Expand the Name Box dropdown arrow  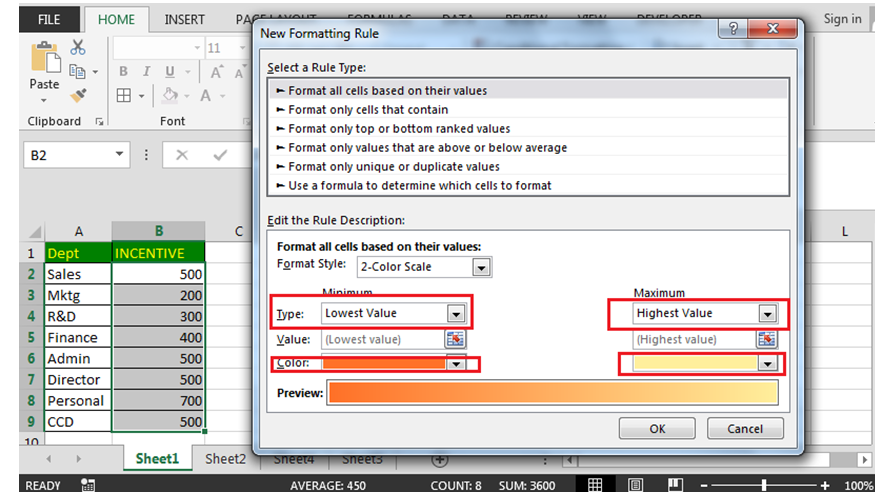[x=120, y=155]
